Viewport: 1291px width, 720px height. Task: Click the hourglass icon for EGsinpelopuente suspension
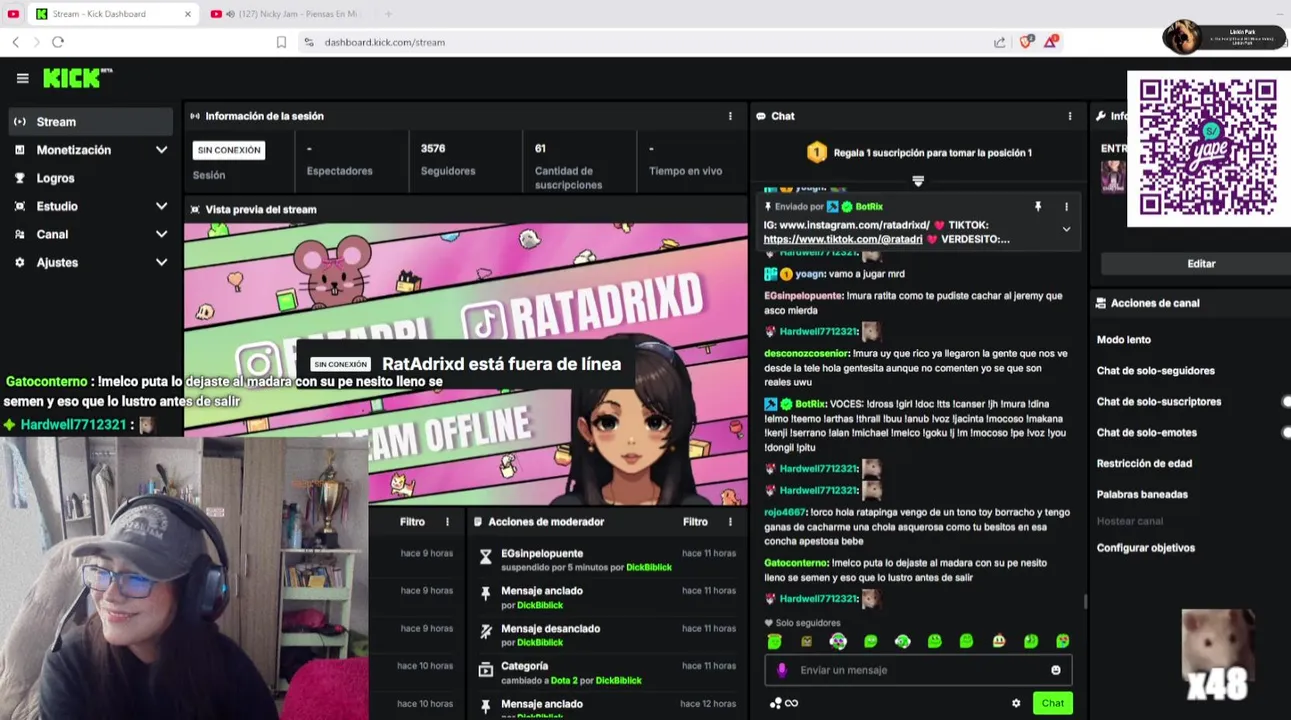[x=486, y=556]
